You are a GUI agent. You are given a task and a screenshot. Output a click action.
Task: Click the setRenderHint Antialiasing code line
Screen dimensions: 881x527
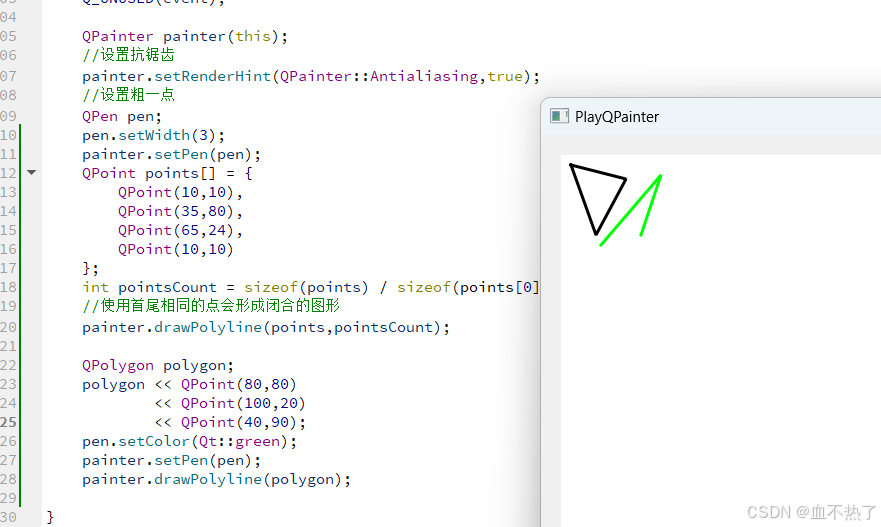[x=311, y=76]
